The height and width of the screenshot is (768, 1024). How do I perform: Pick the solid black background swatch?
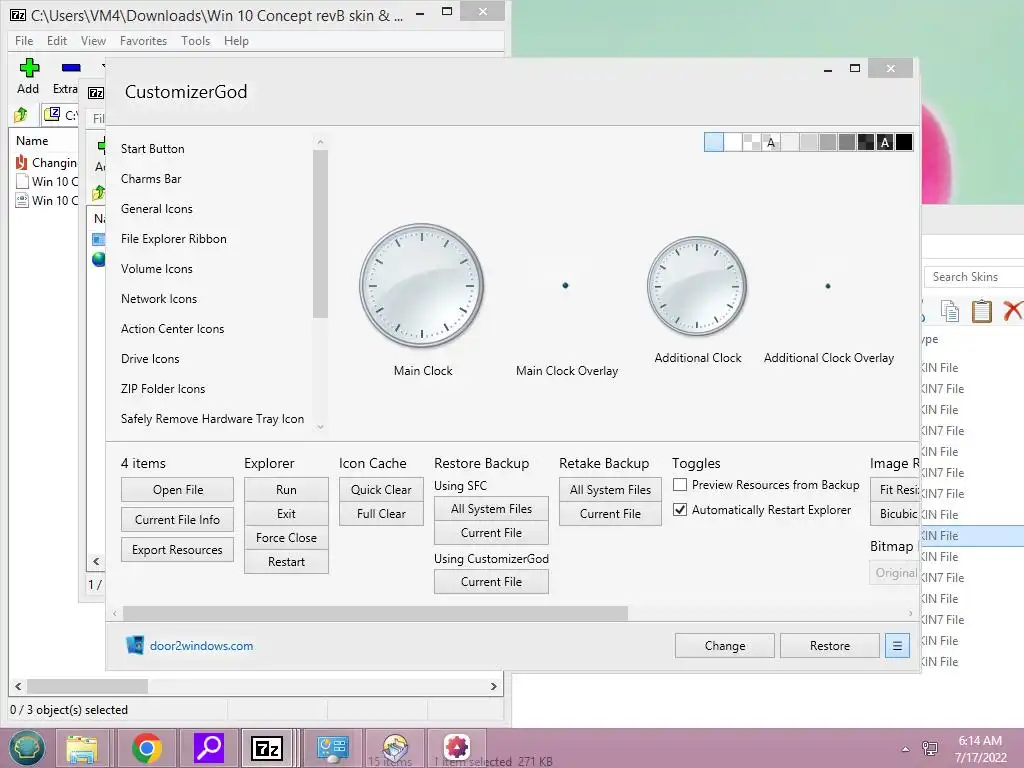(904, 142)
